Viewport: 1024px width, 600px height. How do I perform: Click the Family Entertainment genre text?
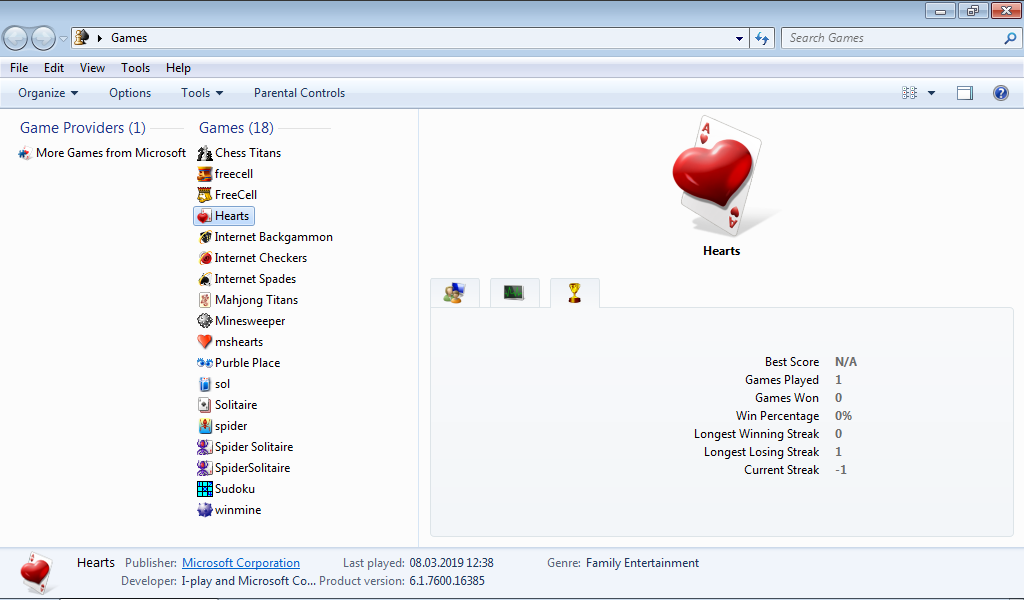642,563
